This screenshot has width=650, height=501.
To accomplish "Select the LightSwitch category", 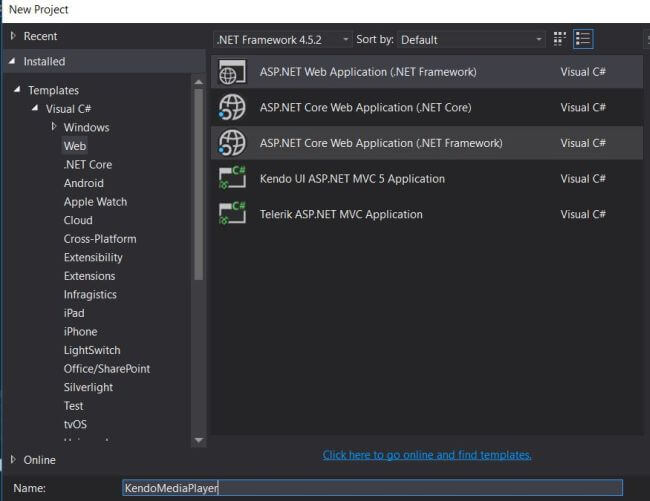I will tap(92, 350).
